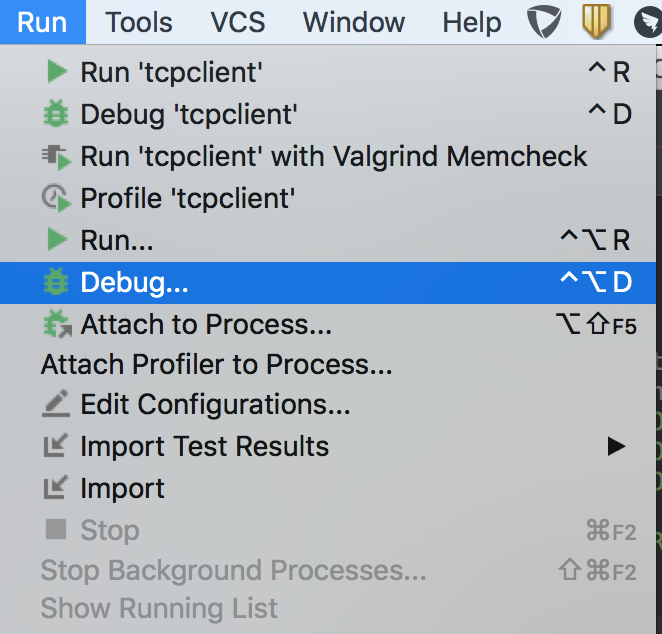Image resolution: width=662 pixels, height=634 pixels.
Task: Choose Run... from the Run menu
Action: [x=117, y=240]
